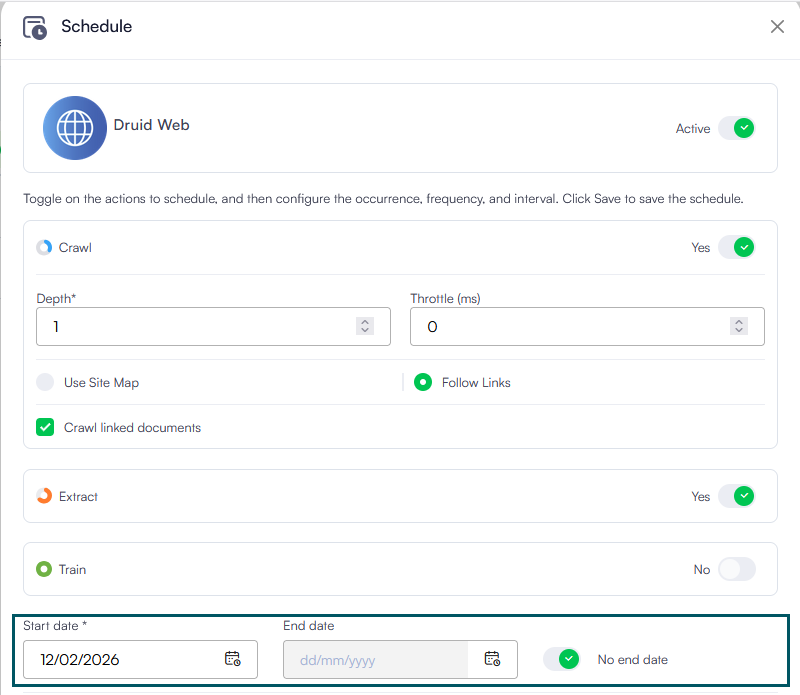Open the End date calendar picker
The height and width of the screenshot is (695, 800).
[492, 659]
